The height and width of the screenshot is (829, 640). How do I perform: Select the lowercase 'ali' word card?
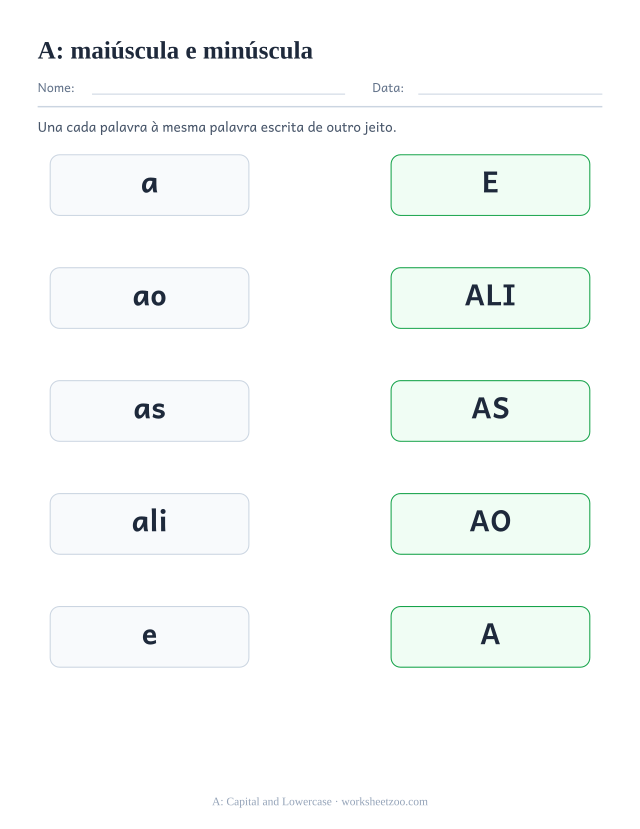(x=150, y=524)
